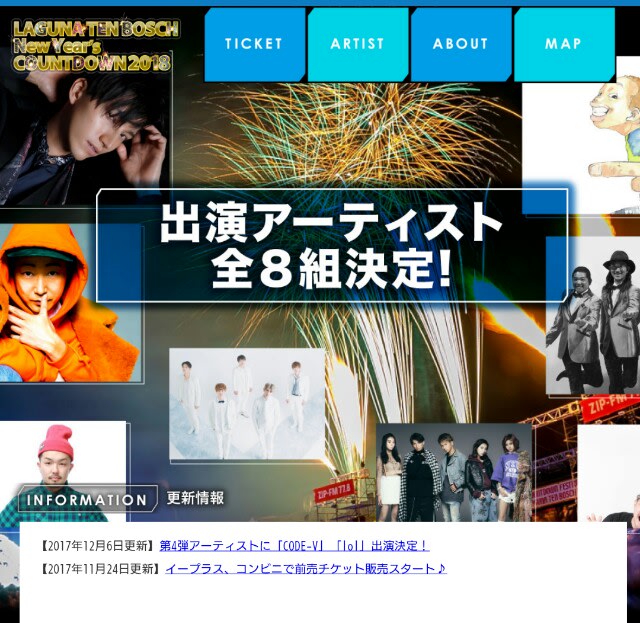Select the five-member mixed group photo on grey
The width and height of the screenshot is (640, 623).
tap(453, 472)
